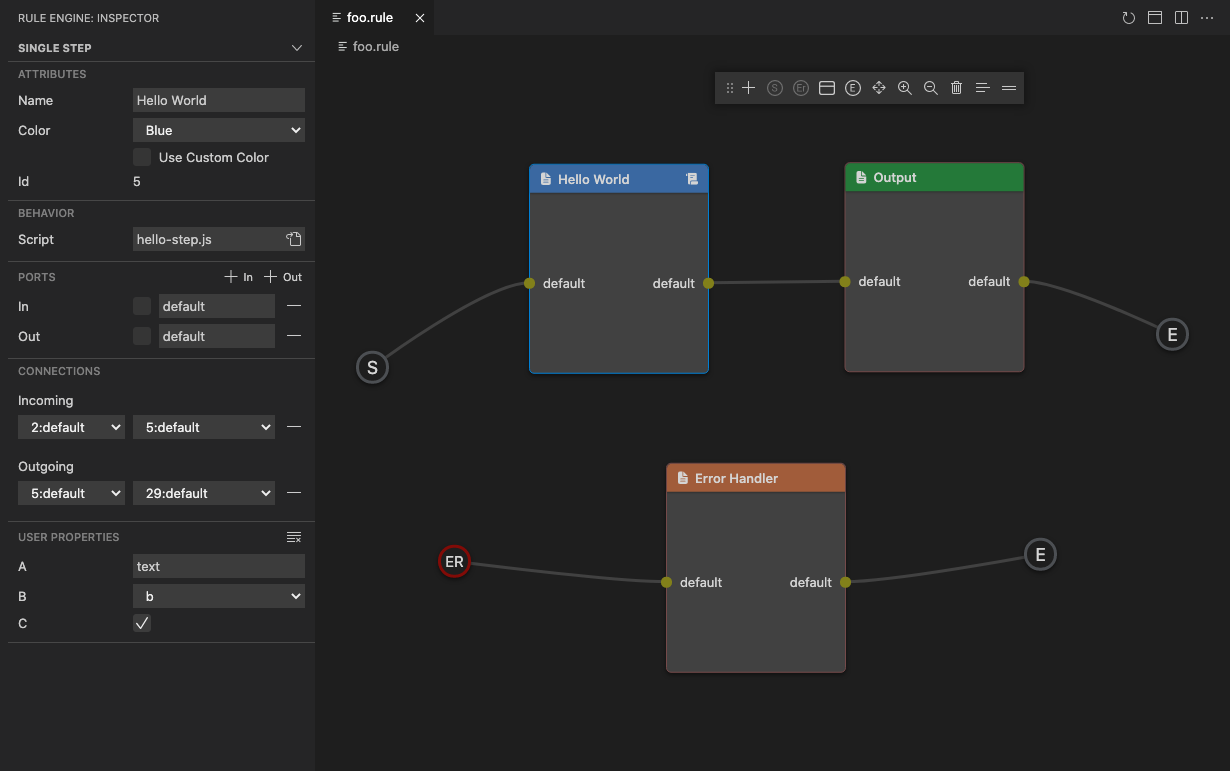Browse for script file next to hello-step.js

[x=293, y=239]
